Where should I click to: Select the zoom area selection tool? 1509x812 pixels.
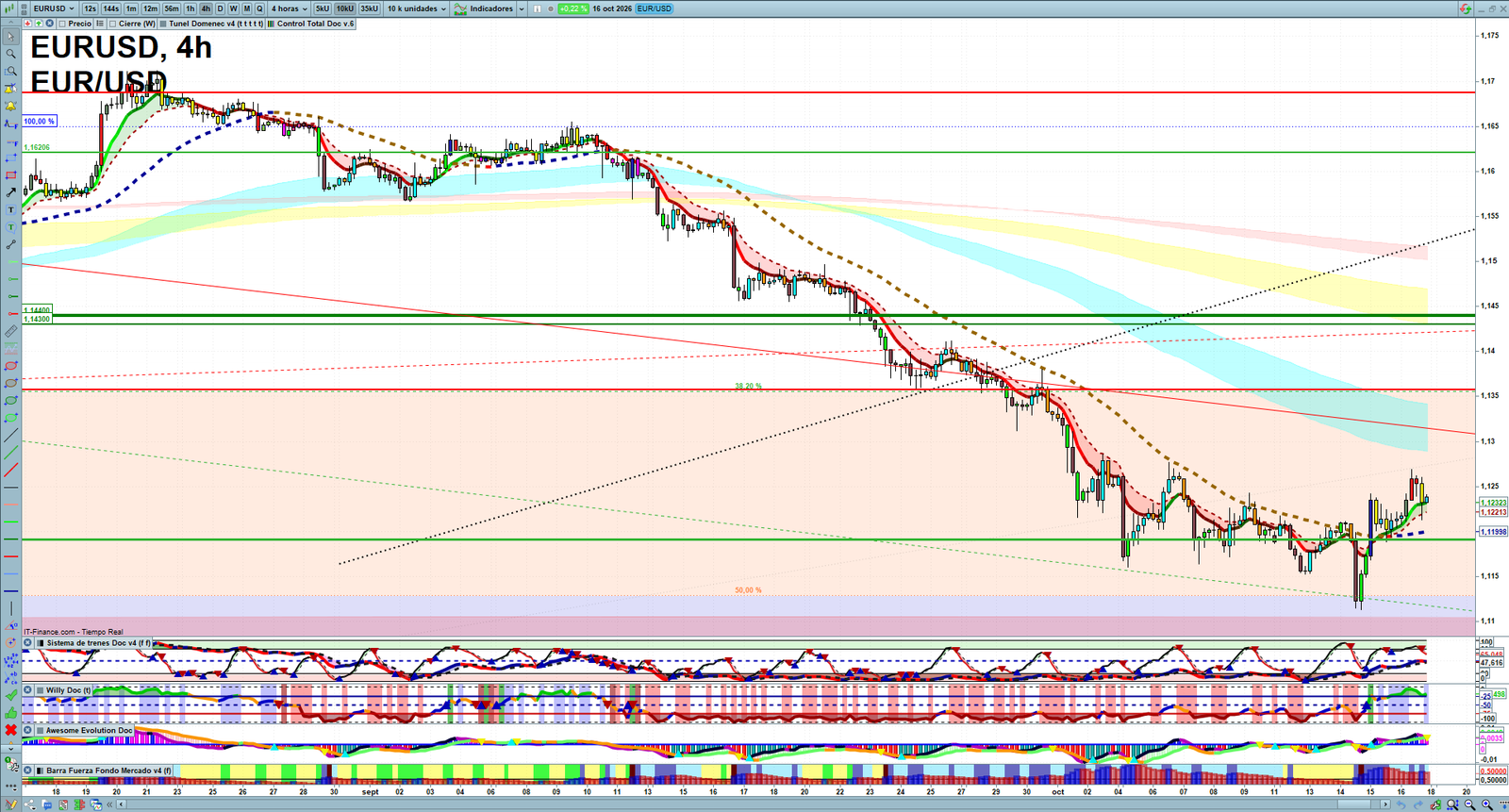click(11, 72)
